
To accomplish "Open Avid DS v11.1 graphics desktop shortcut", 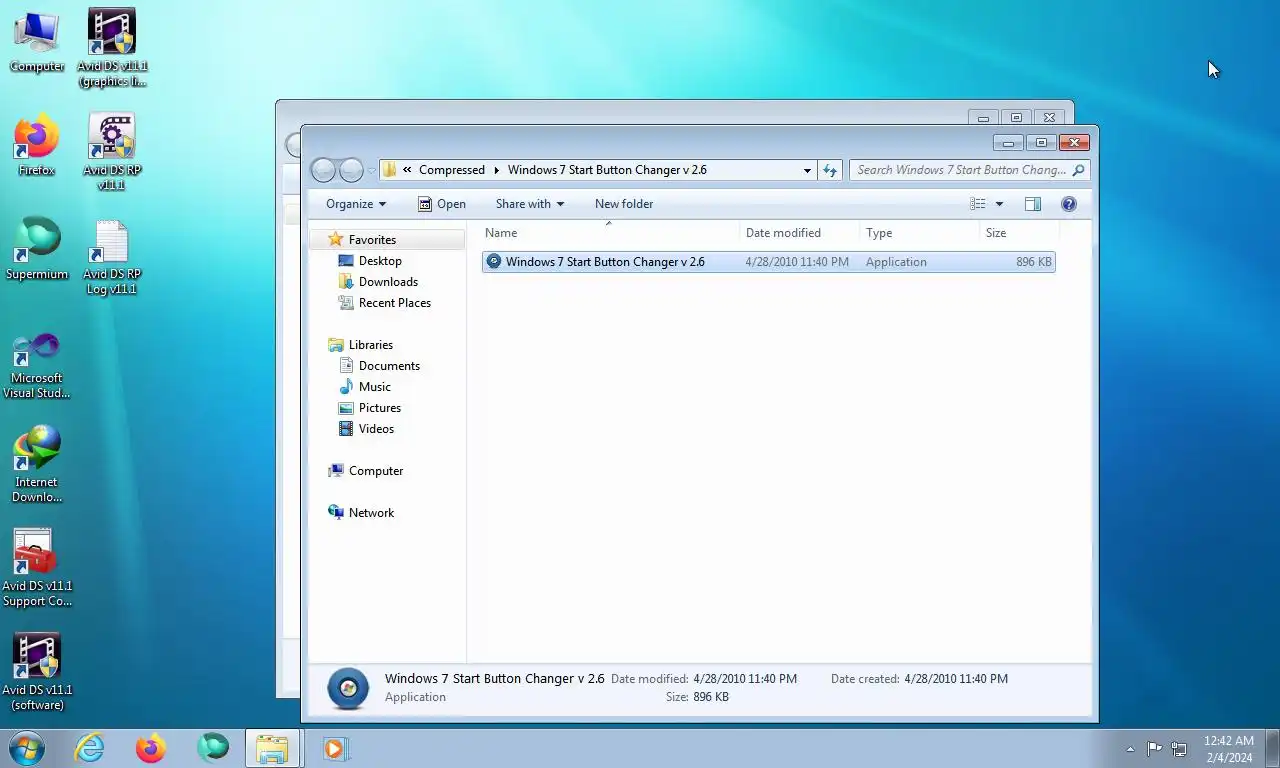I will click(112, 48).
